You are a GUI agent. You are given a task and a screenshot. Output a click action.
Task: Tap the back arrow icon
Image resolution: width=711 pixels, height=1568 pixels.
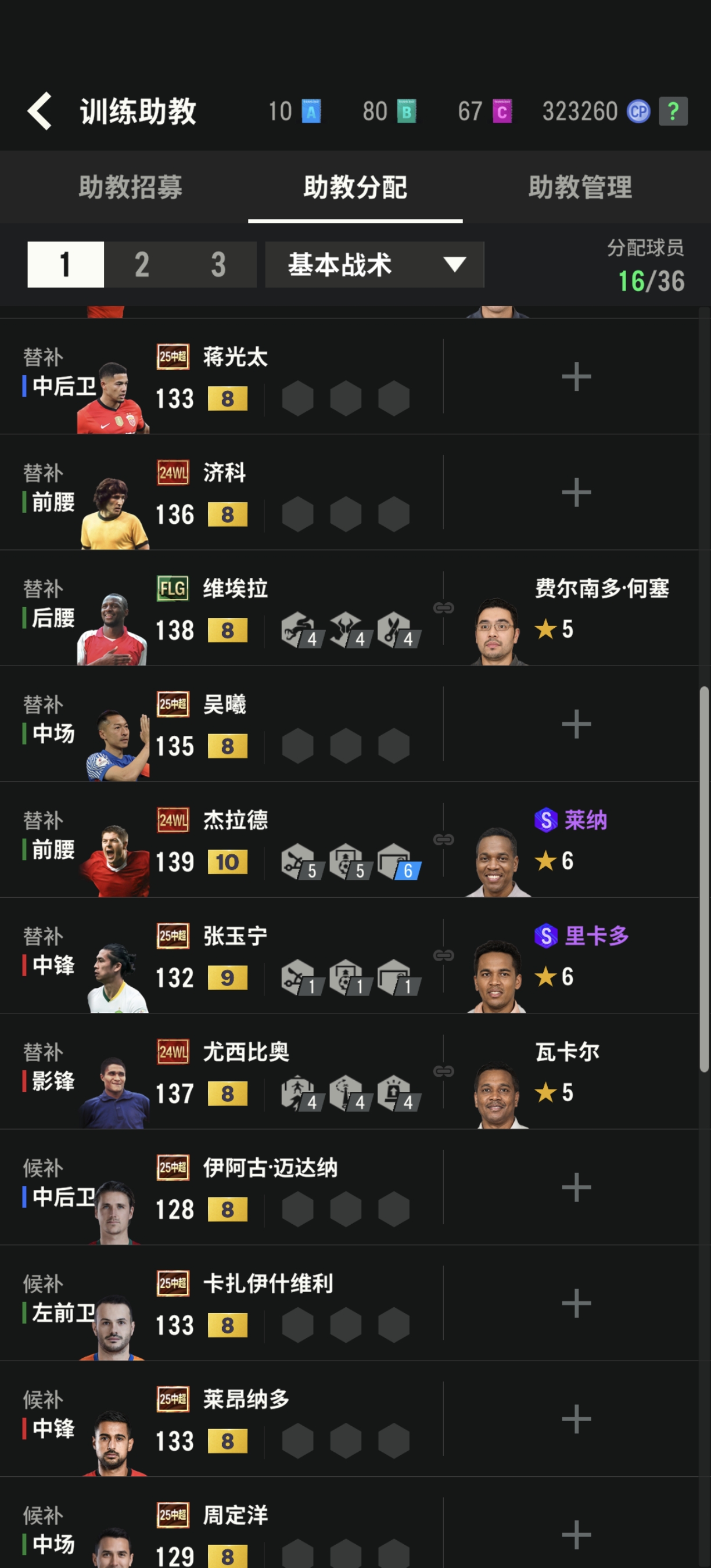pyautogui.click(x=39, y=112)
